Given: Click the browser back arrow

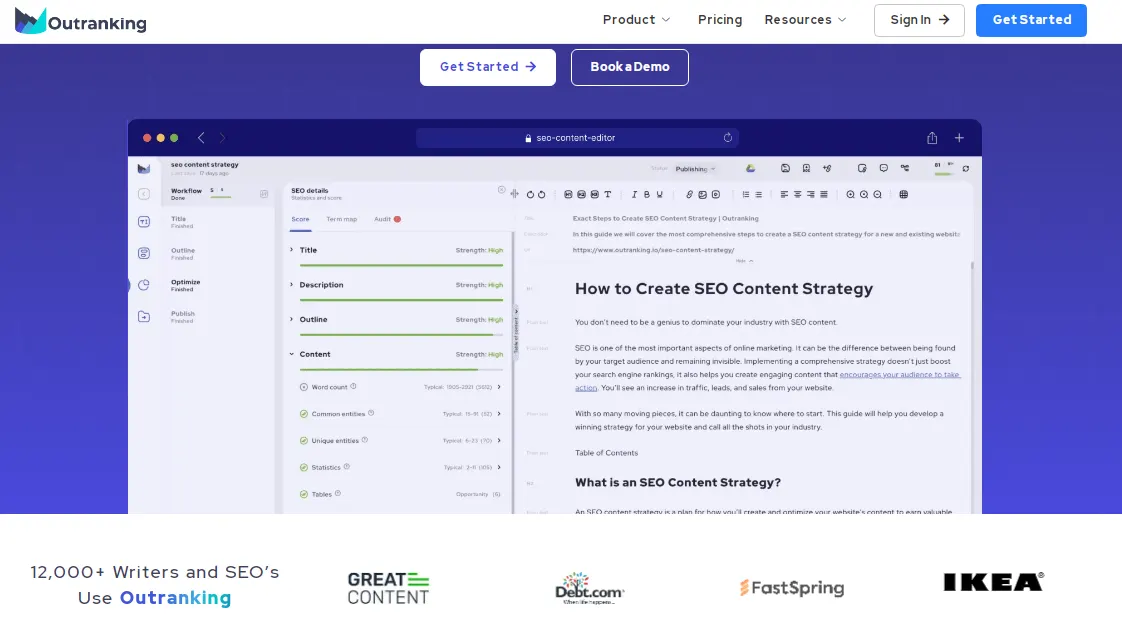Looking at the screenshot, I should pos(201,138).
